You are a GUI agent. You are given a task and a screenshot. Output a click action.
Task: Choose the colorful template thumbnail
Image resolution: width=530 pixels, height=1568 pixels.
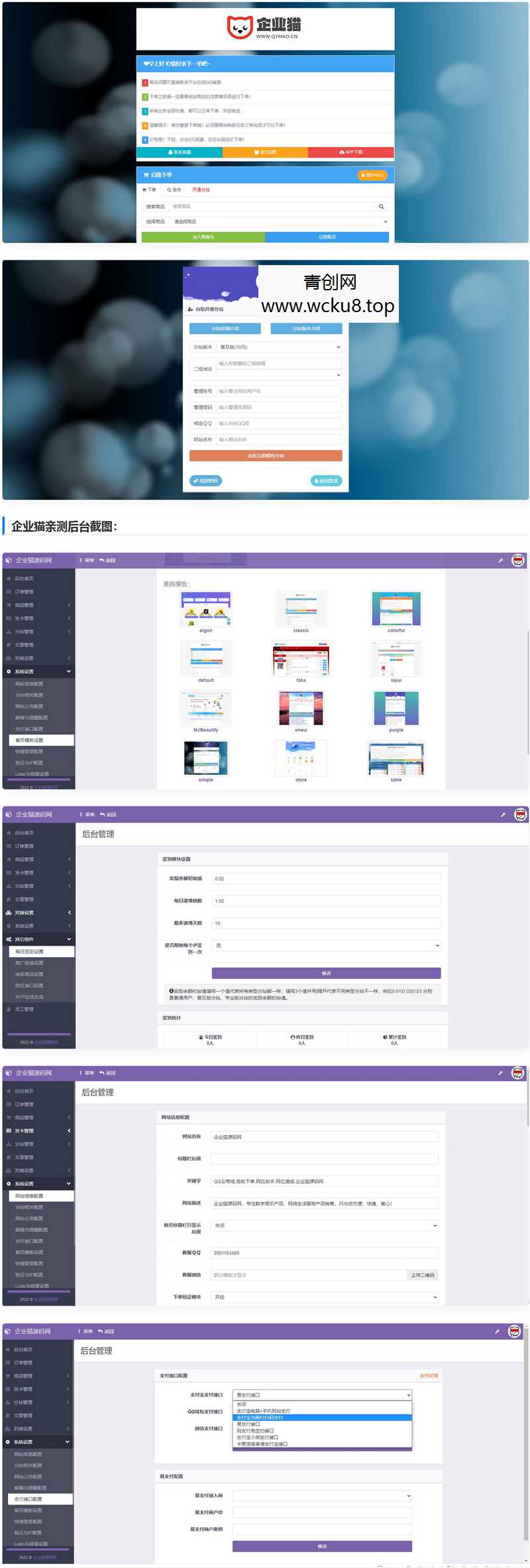click(x=396, y=609)
